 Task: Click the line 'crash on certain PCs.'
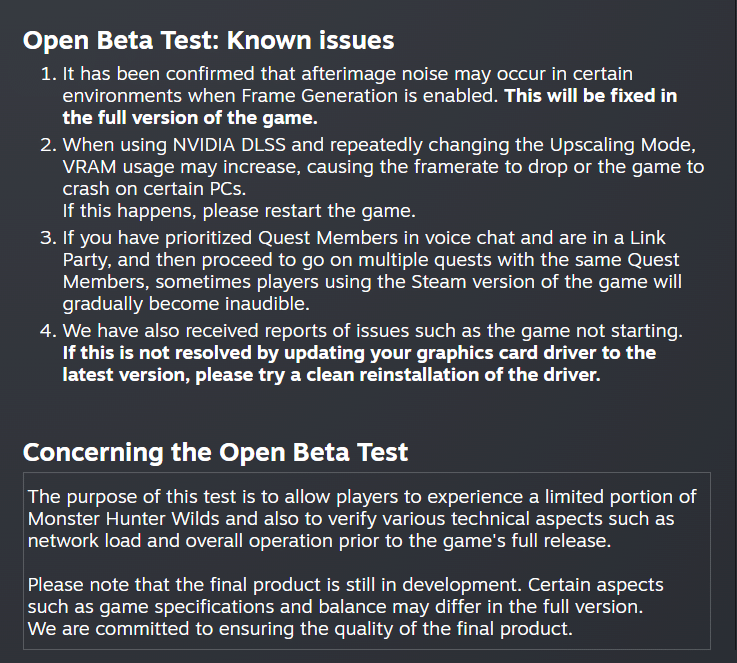(x=154, y=189)
